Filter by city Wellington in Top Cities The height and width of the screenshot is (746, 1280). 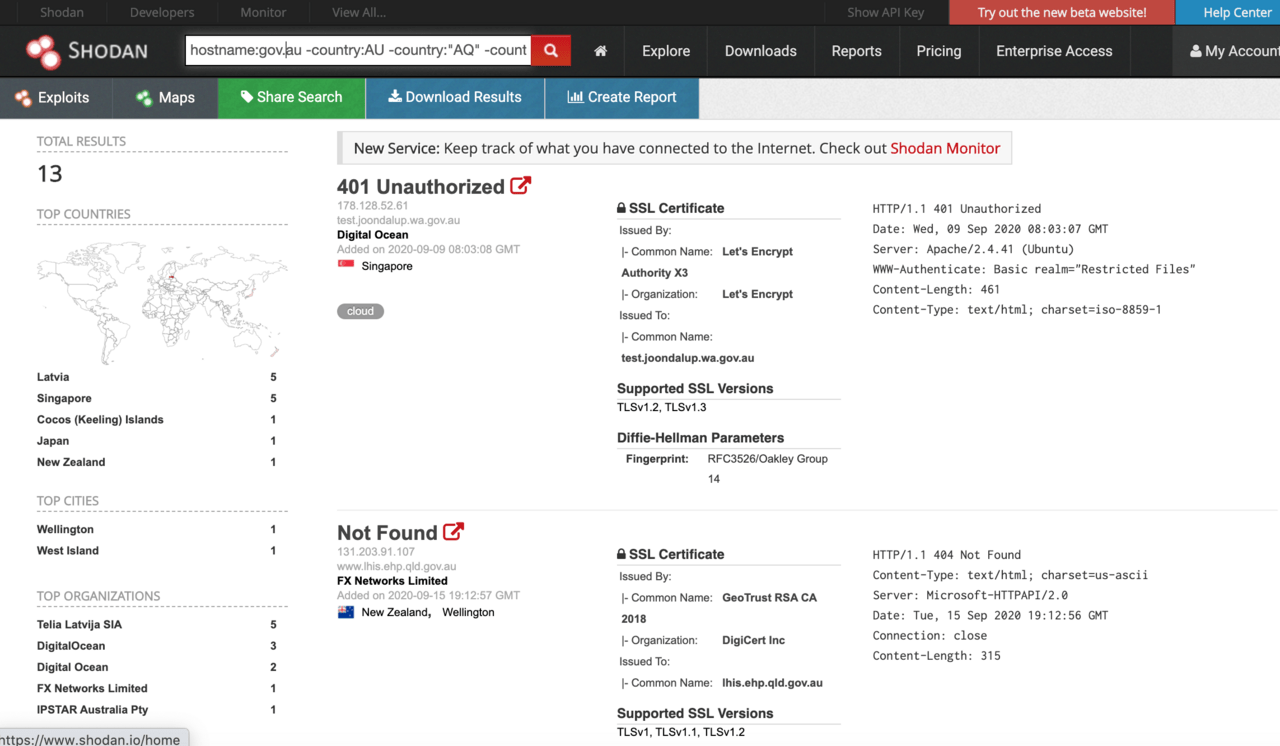[65, 529]
